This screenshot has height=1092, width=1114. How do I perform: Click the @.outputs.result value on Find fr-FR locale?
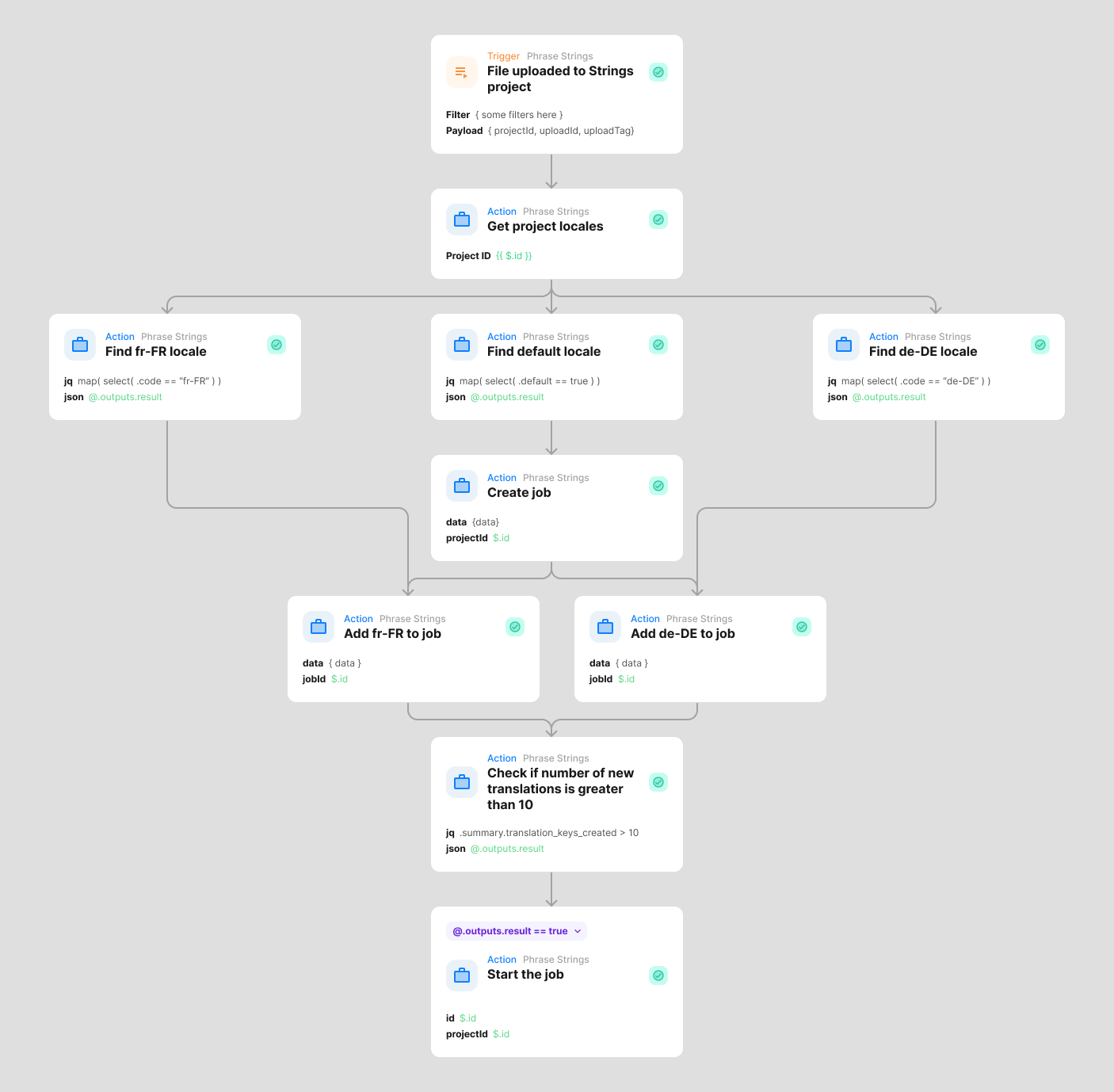[125, 397]
